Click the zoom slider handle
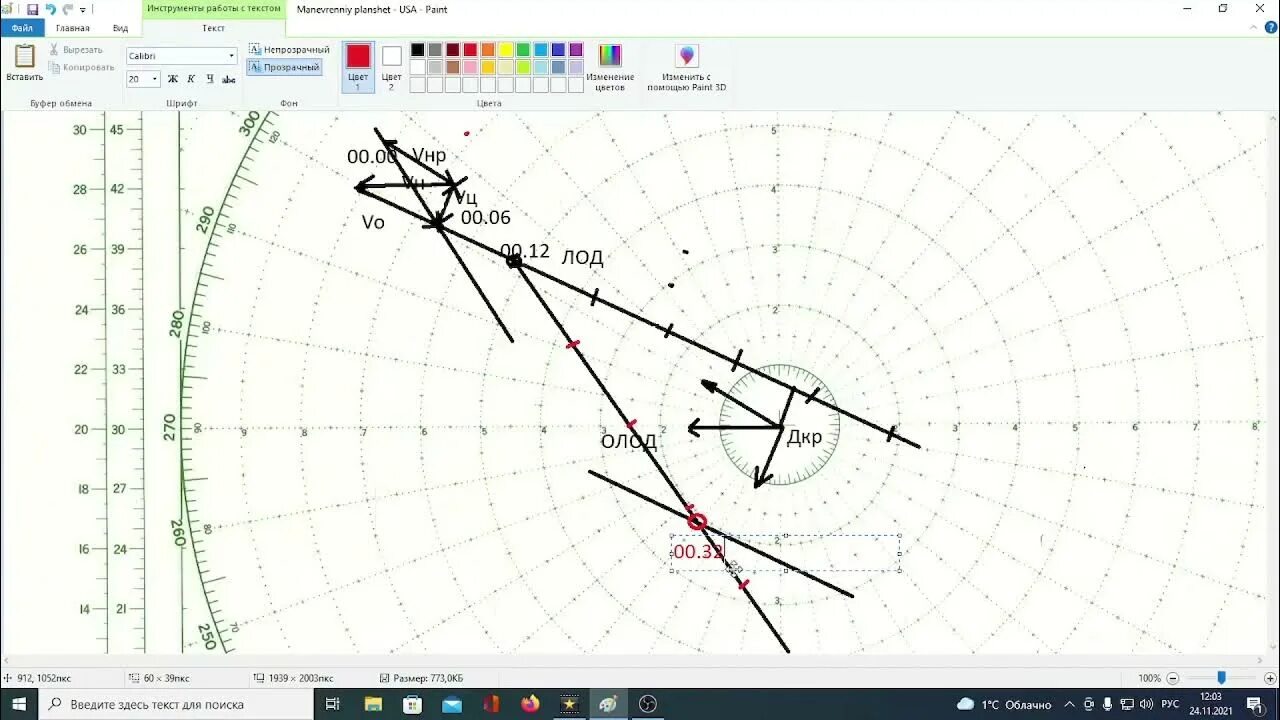 pyautogui.click(x=1221, y=678)
